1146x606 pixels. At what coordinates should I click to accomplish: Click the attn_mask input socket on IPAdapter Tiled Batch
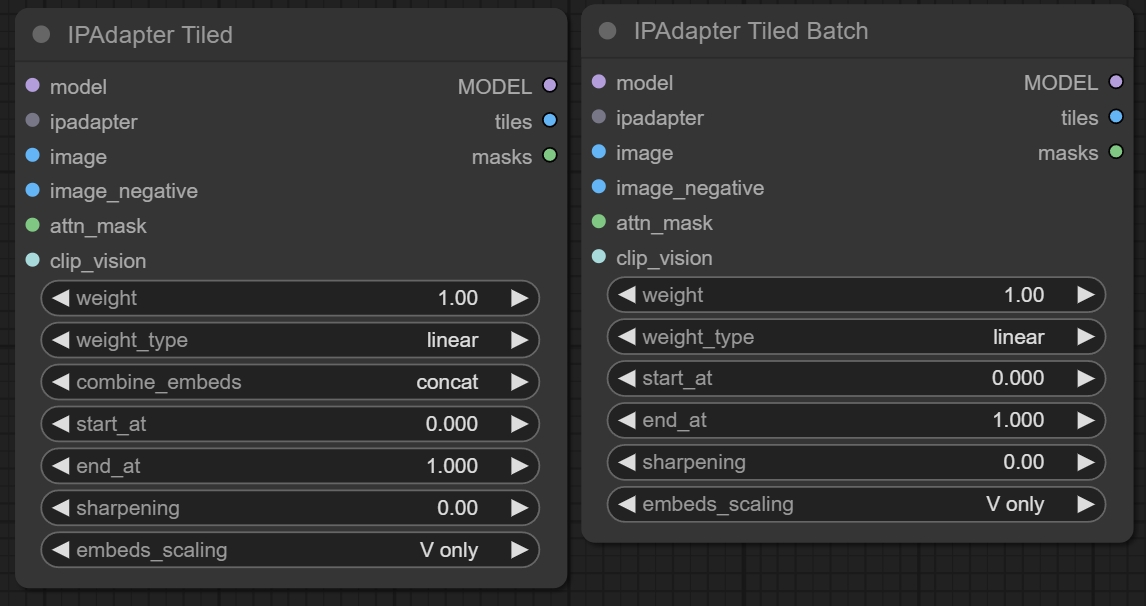point(599,222)
